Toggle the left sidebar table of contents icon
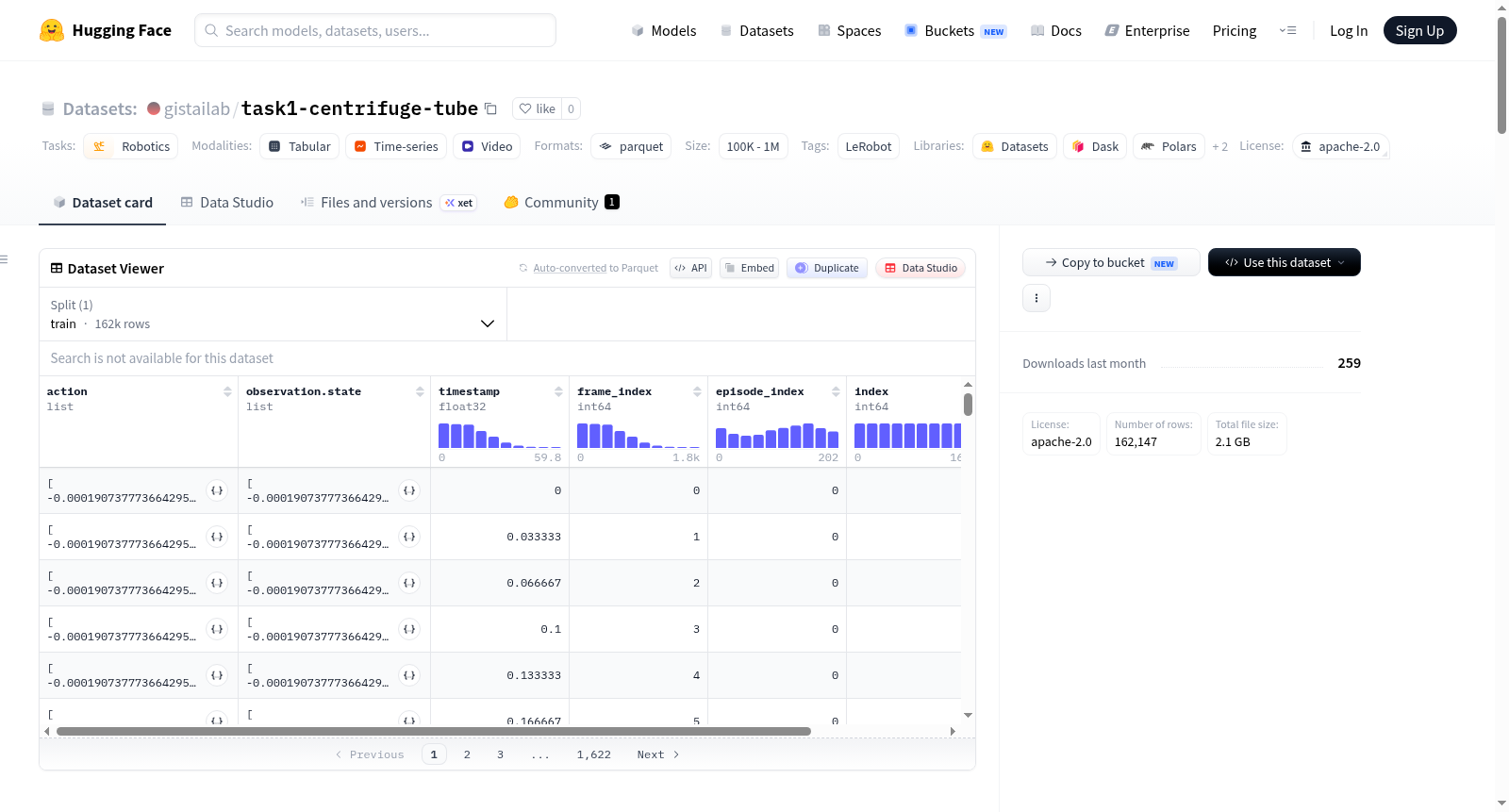 pyautogui.click(x=4, y=259)
